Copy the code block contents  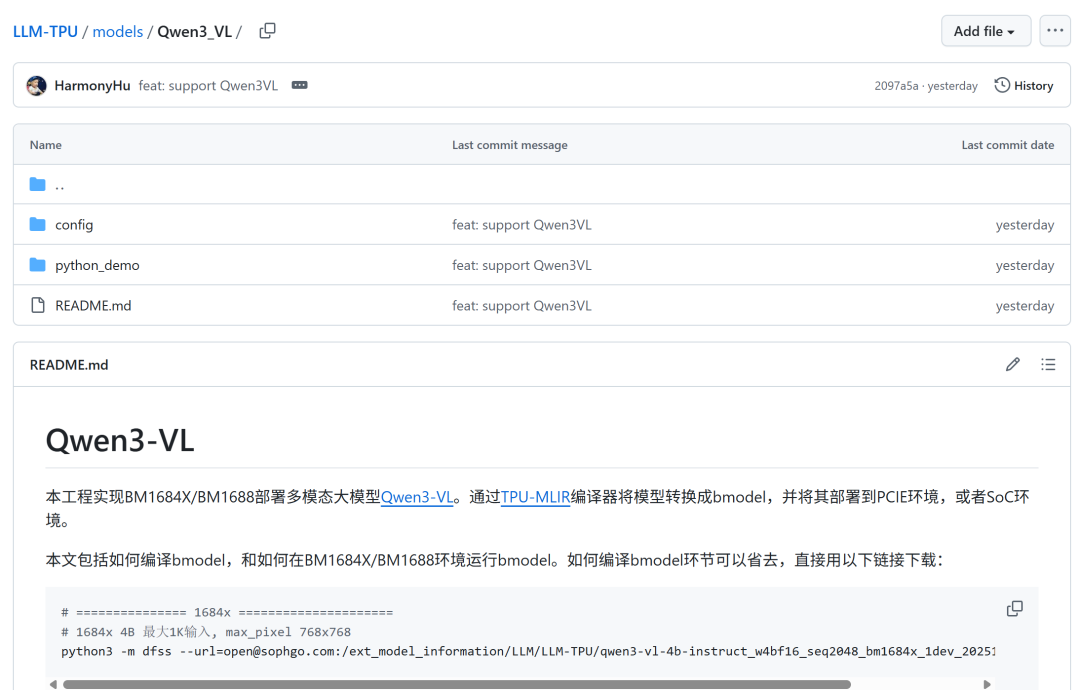pyautogui.click(x=1014, y=609)
